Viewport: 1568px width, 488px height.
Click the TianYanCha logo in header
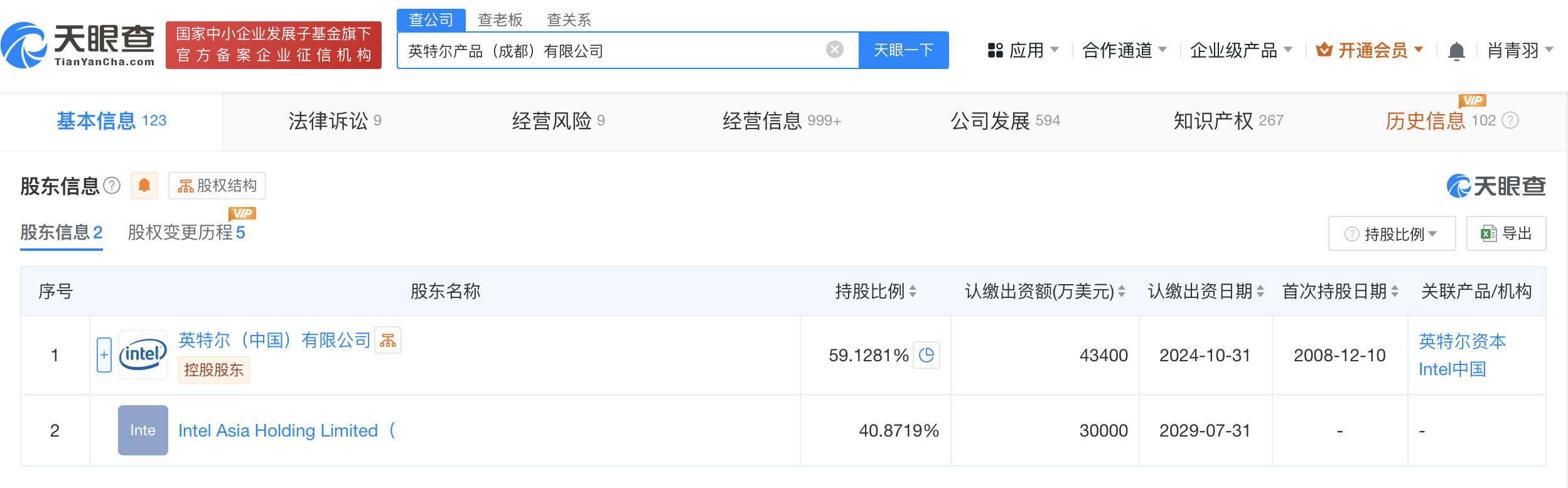click(78, 45)
